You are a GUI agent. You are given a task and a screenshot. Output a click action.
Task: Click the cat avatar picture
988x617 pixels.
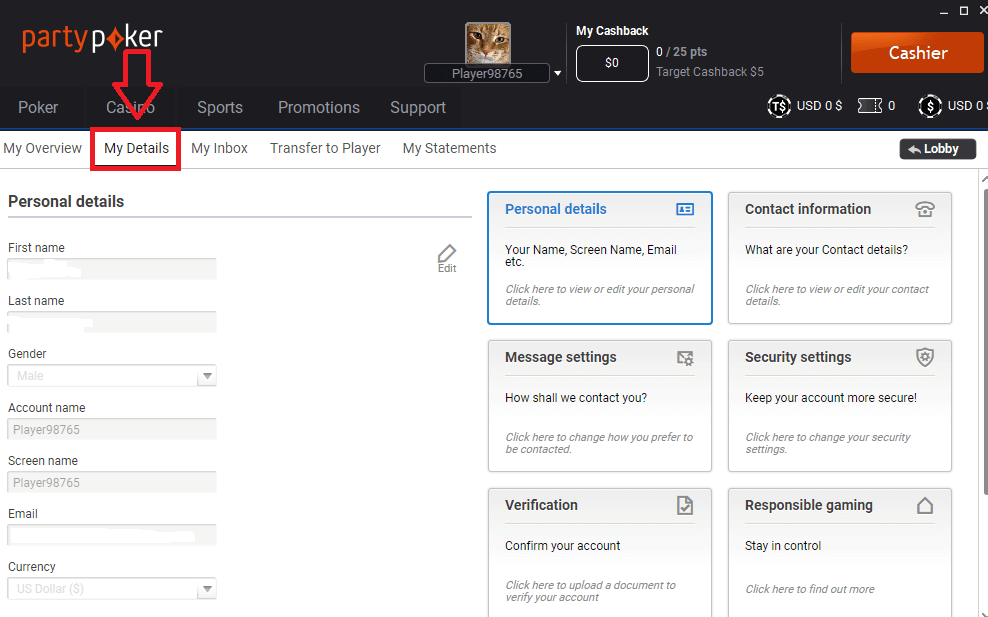pyautogui.click(x=488, y=43)
